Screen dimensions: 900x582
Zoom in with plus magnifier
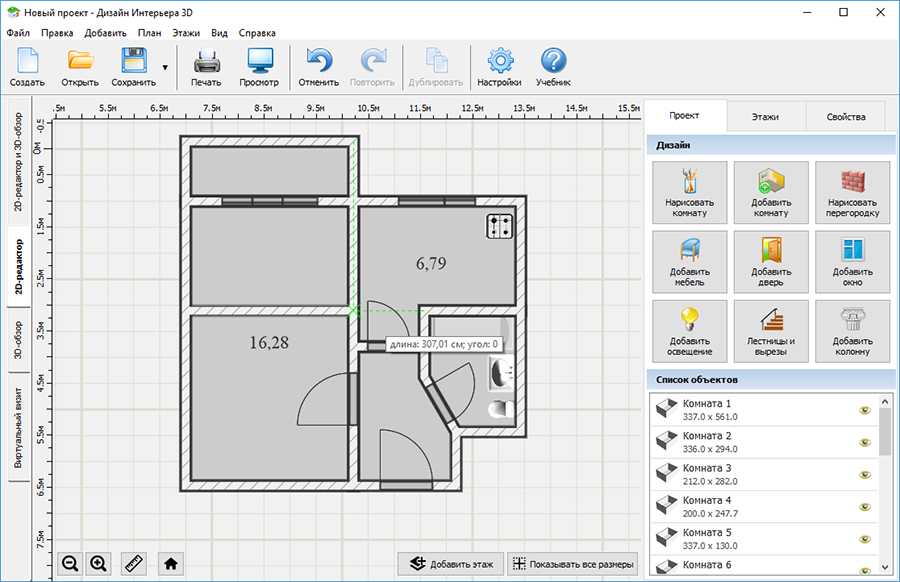coord(98,564)
